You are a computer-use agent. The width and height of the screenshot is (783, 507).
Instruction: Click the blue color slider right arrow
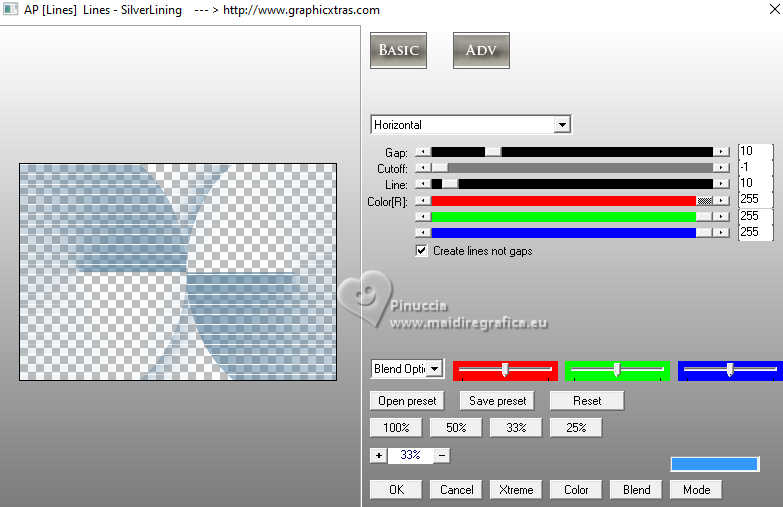pyautogui.click(x=721, y=233)
